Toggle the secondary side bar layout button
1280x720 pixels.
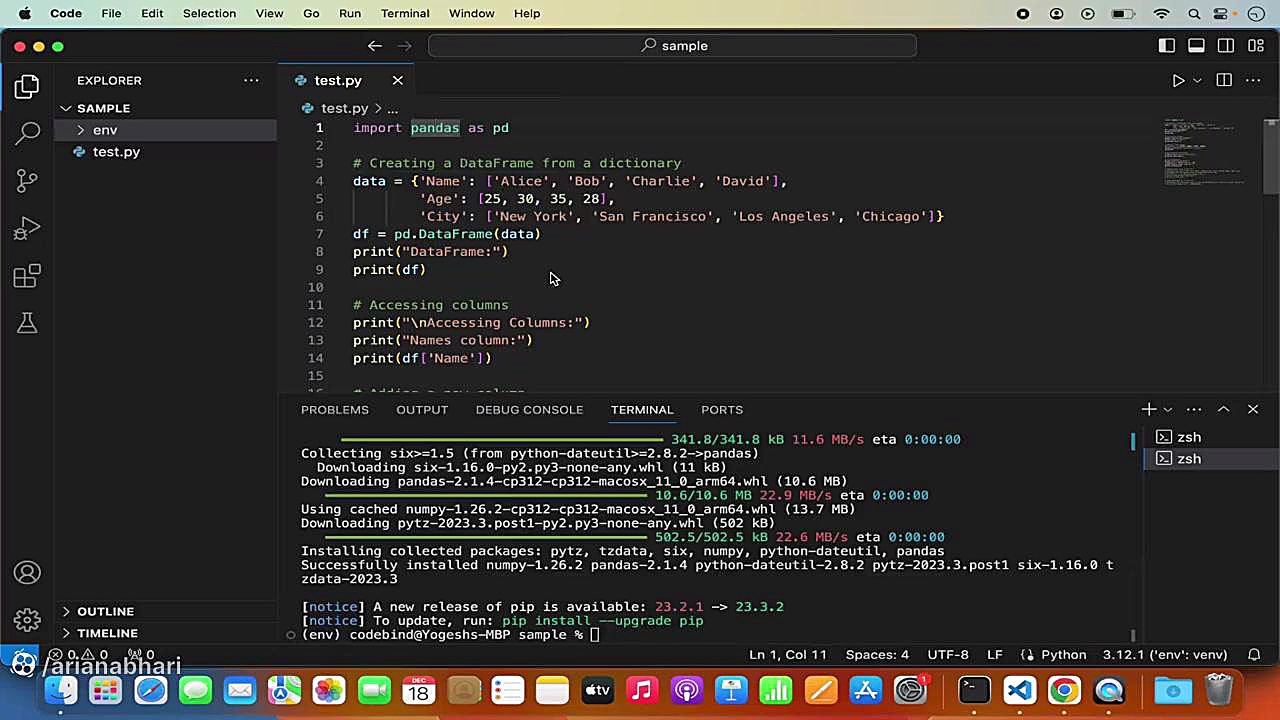pos(1226,46)
